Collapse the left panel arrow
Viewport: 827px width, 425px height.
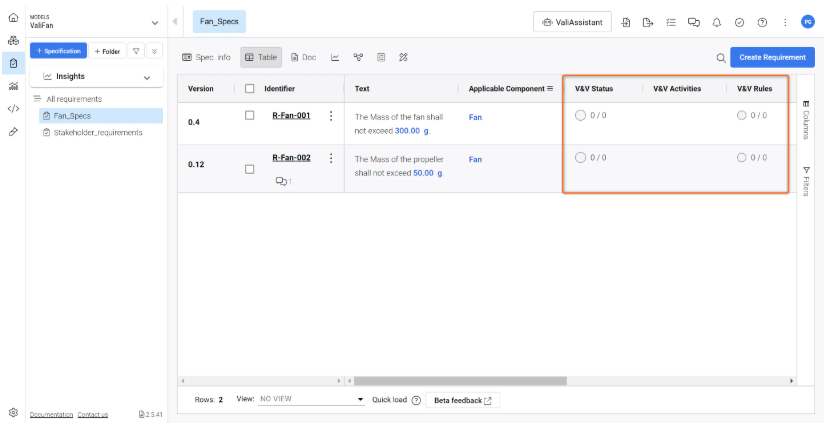click(175, 22)
